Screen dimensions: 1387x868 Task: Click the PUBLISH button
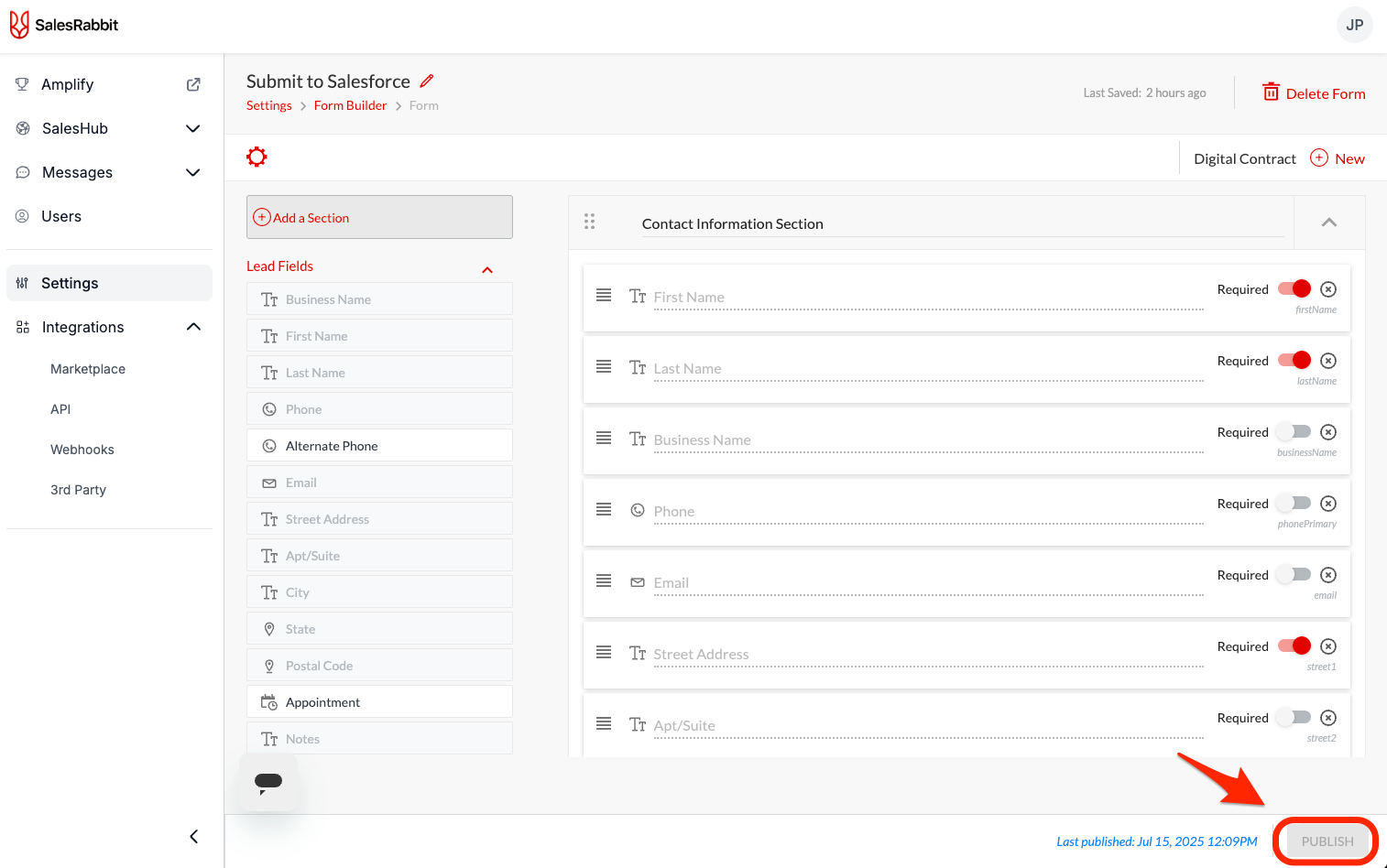[x=1327, y=841]
